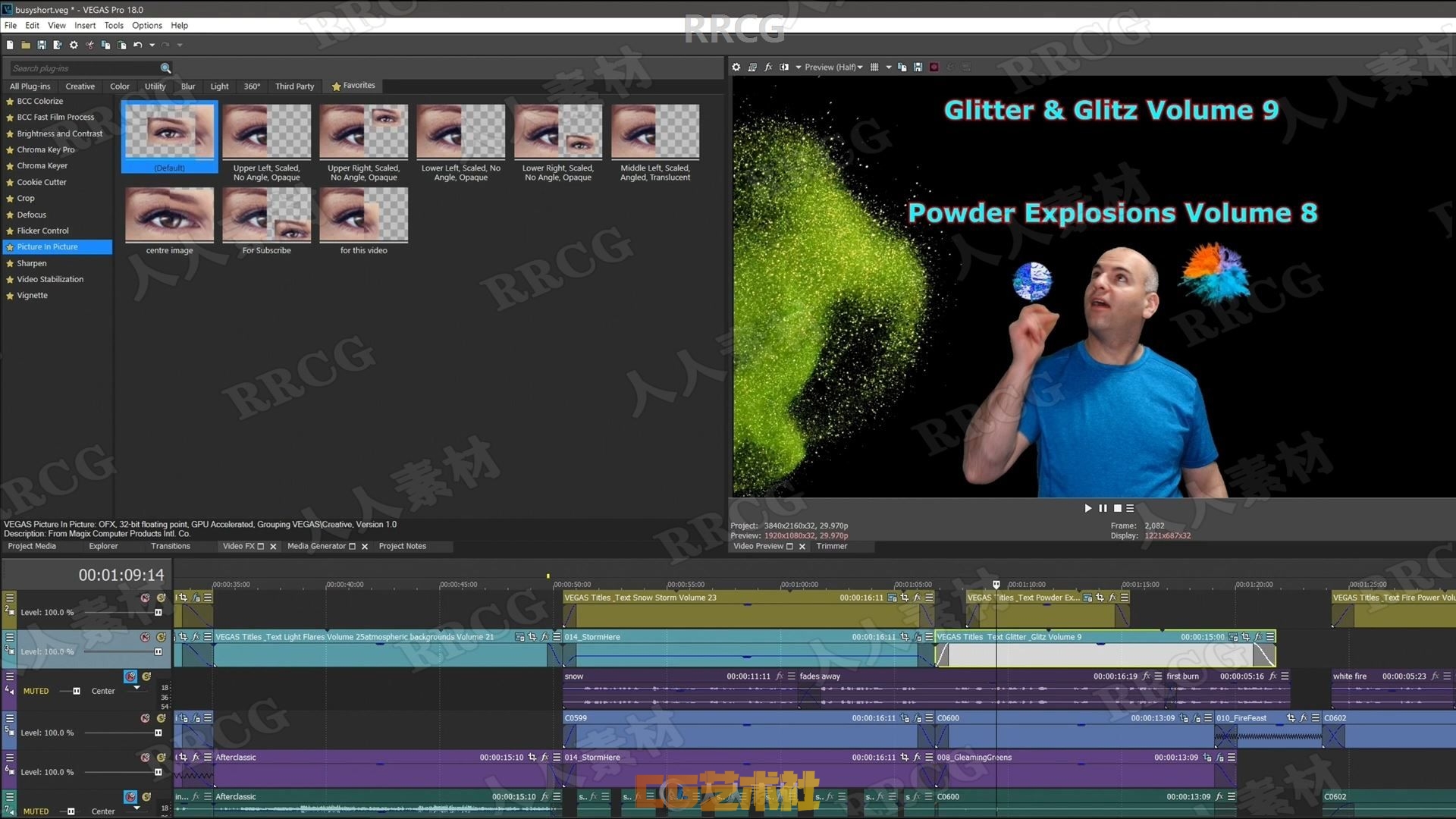
Task: Toggle solo on track 3
Action: (x=161, y=637)
